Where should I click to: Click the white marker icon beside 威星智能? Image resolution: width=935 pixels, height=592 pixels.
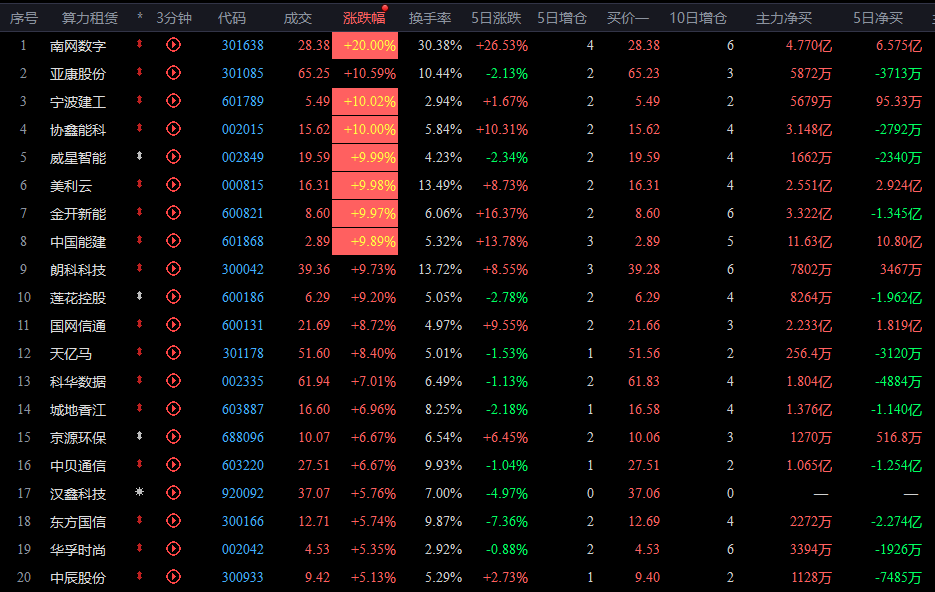click(x=139, y=157)
